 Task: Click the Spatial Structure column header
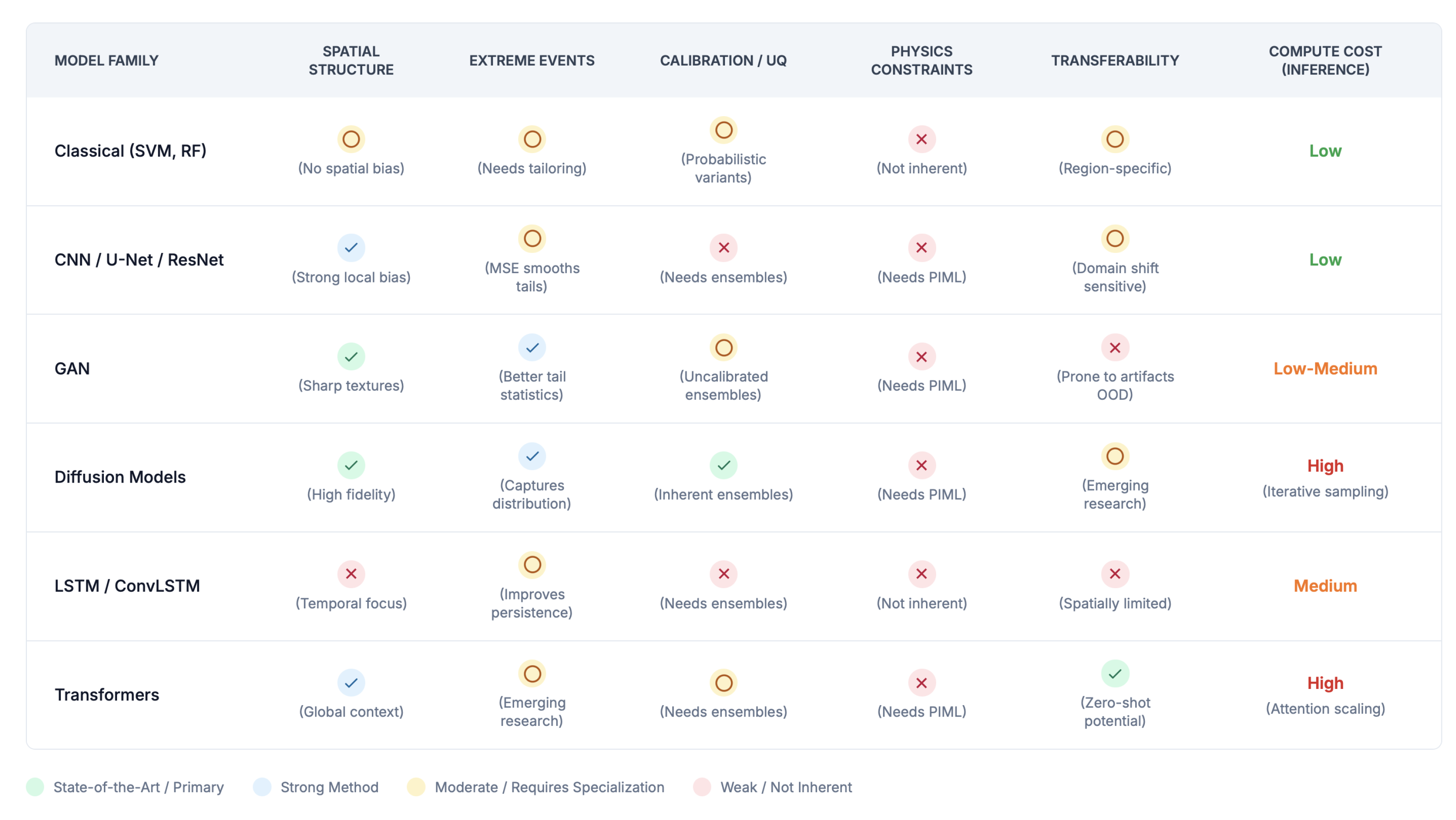(x=351, y=60)
